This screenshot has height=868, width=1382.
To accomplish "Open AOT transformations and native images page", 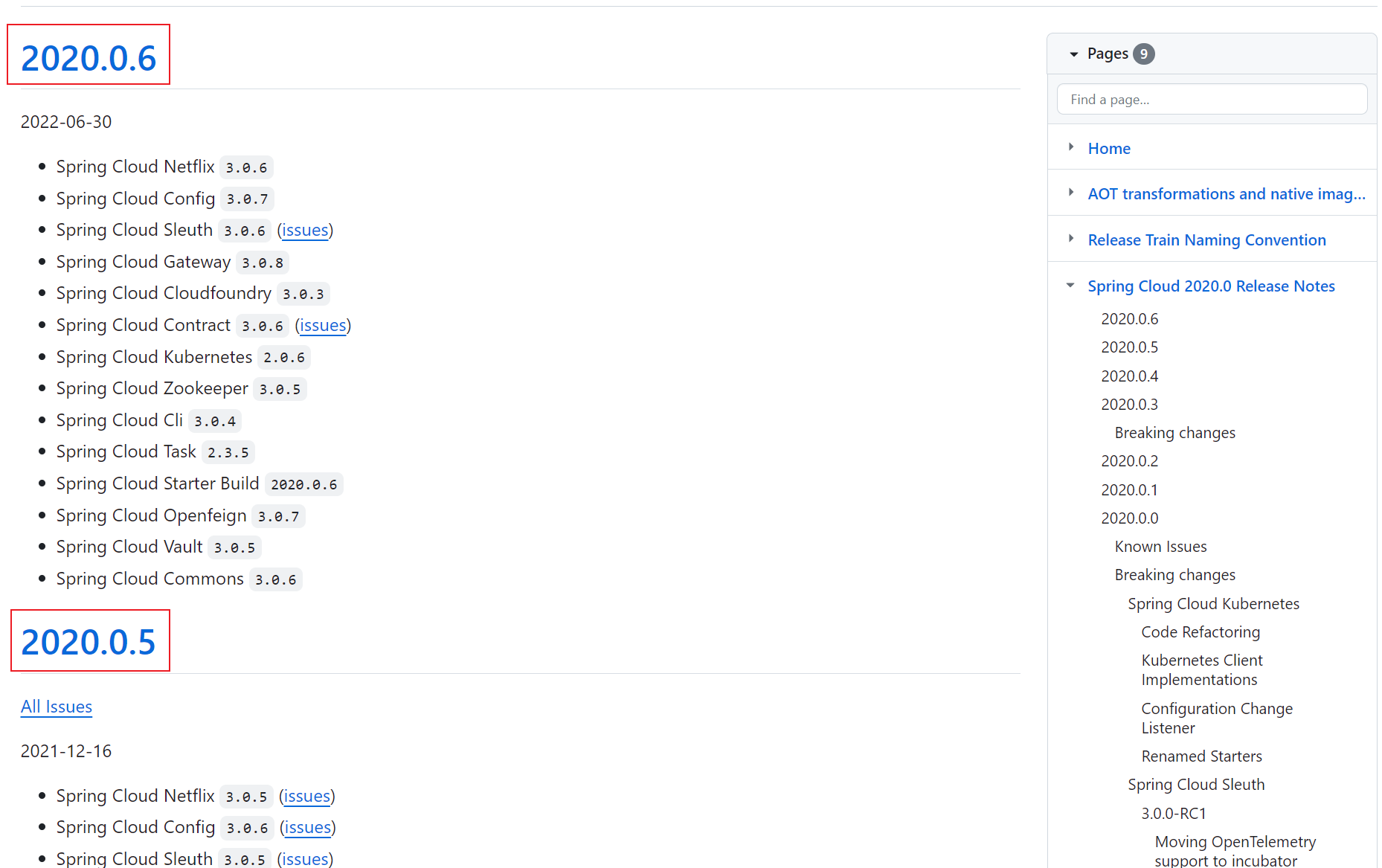I will pyautogui.click(x=1227, y=194).
